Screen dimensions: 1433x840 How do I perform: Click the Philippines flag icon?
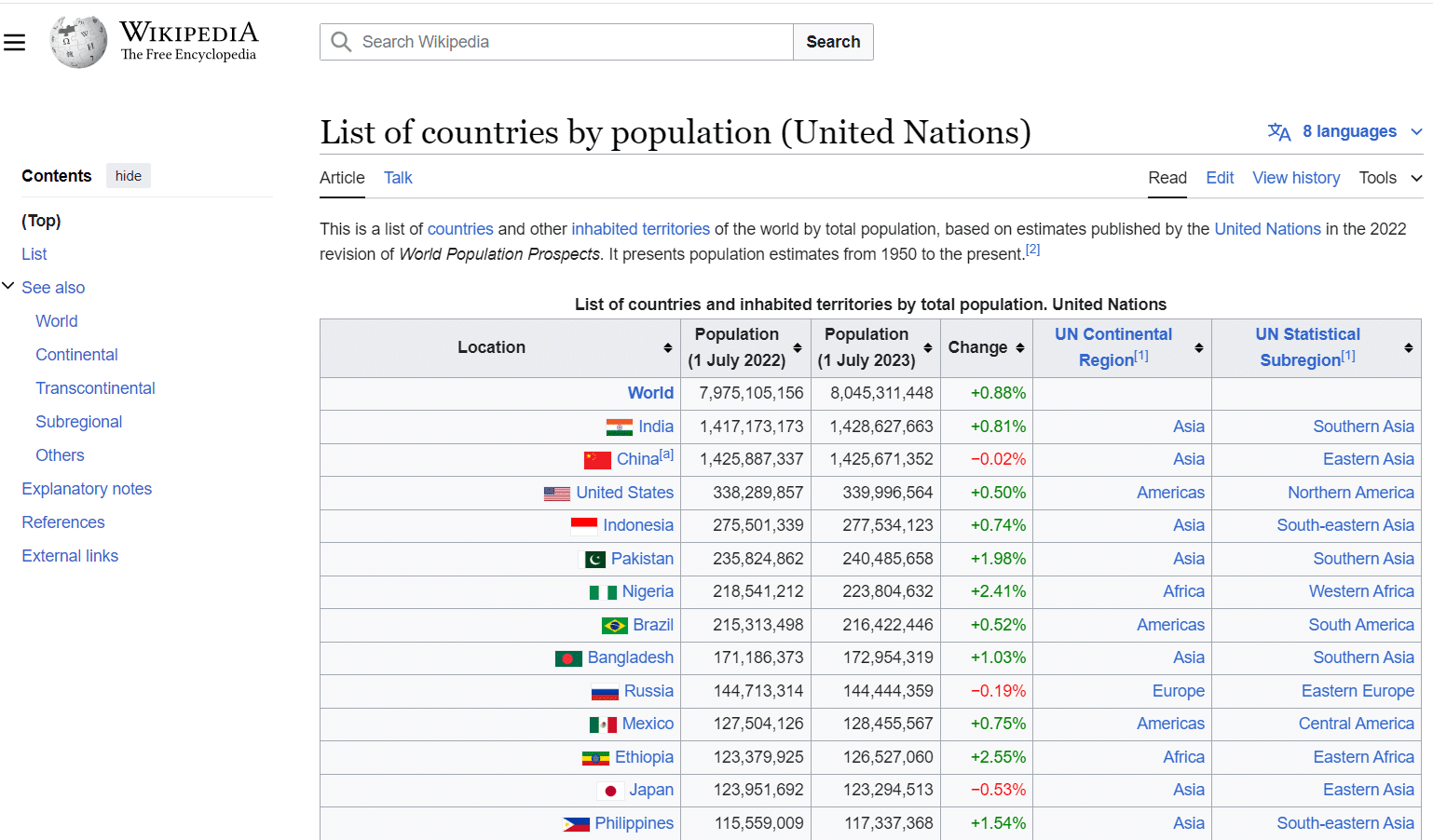pos(576,824)
